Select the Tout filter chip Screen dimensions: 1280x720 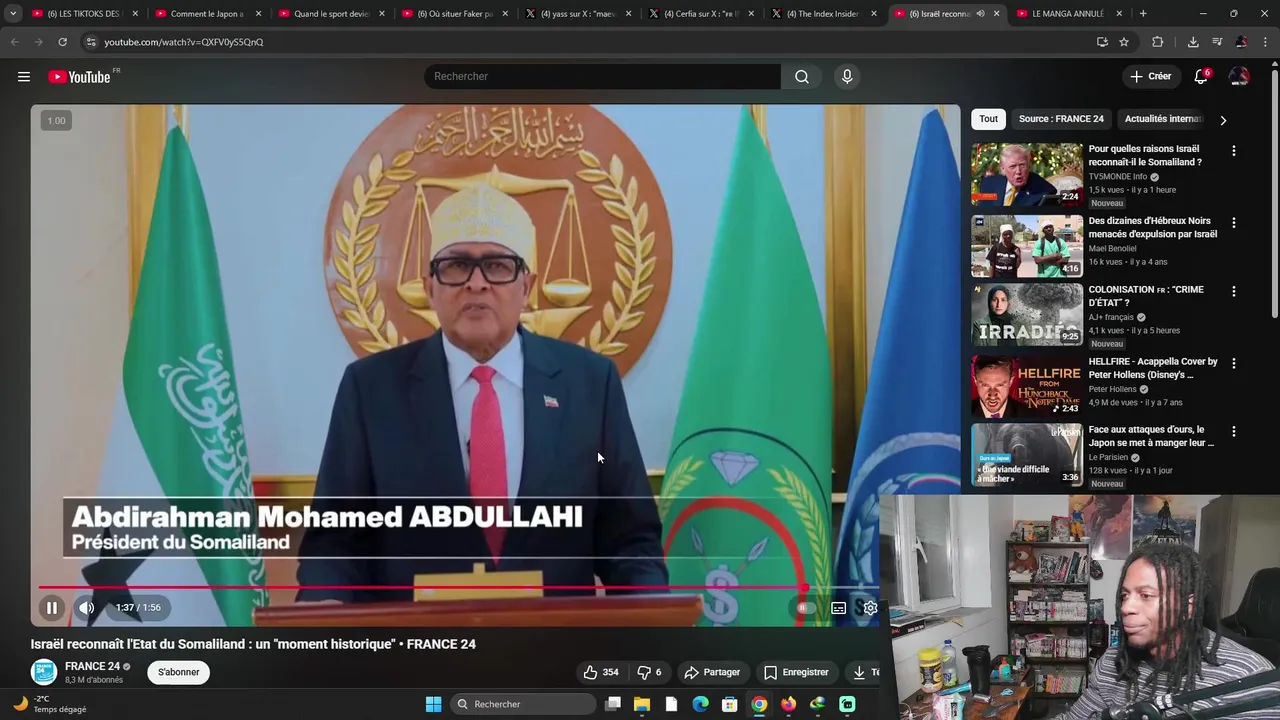(988, 119)
